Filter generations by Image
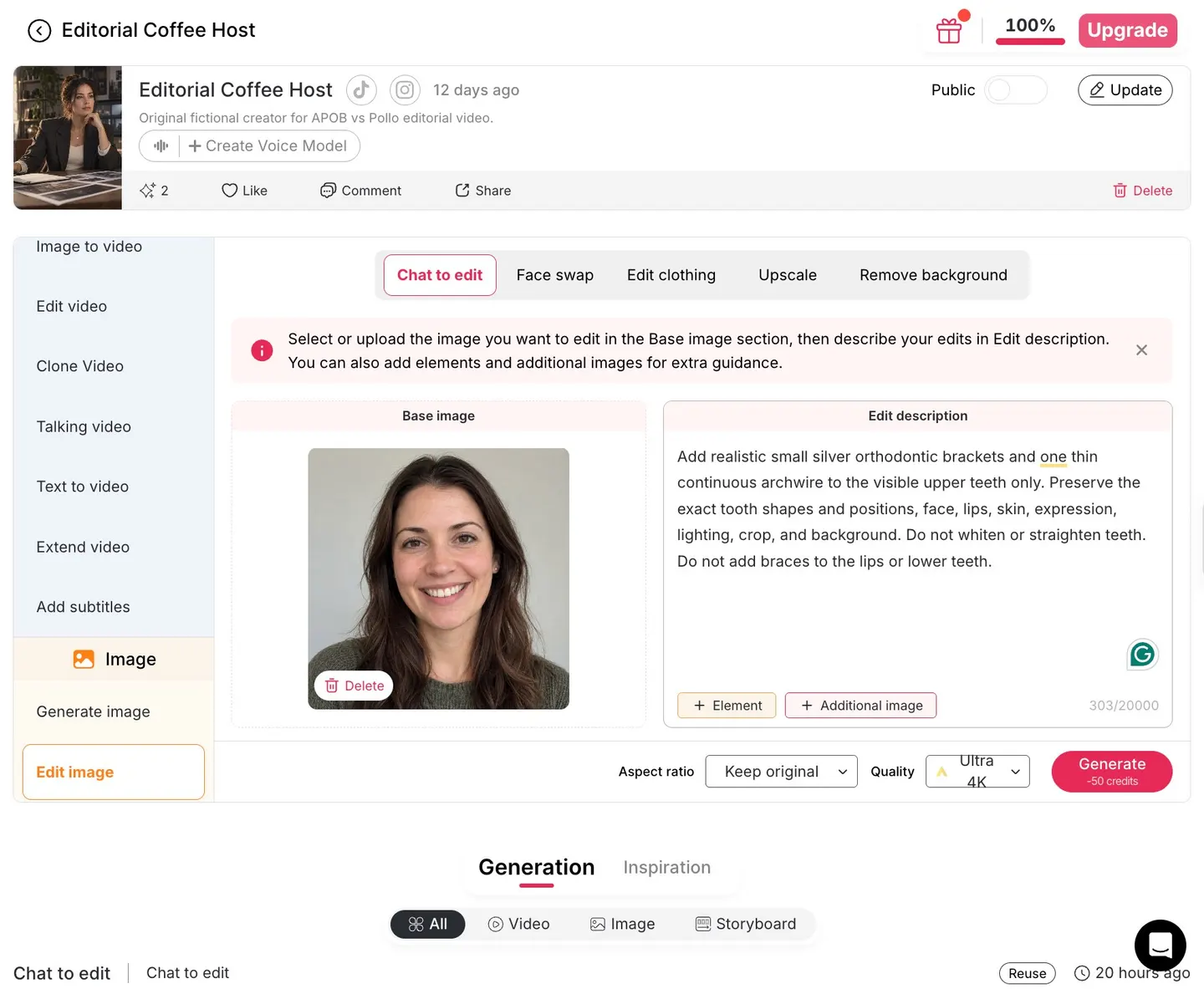Screen dimensions: 1204x989 pos(623,924)
